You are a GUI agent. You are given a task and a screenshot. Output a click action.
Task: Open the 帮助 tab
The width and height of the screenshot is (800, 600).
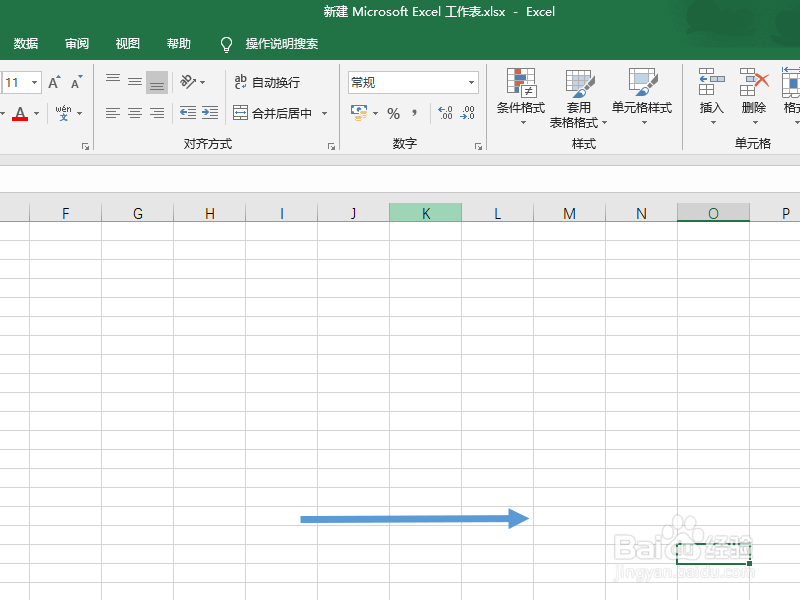coord(179,44)
